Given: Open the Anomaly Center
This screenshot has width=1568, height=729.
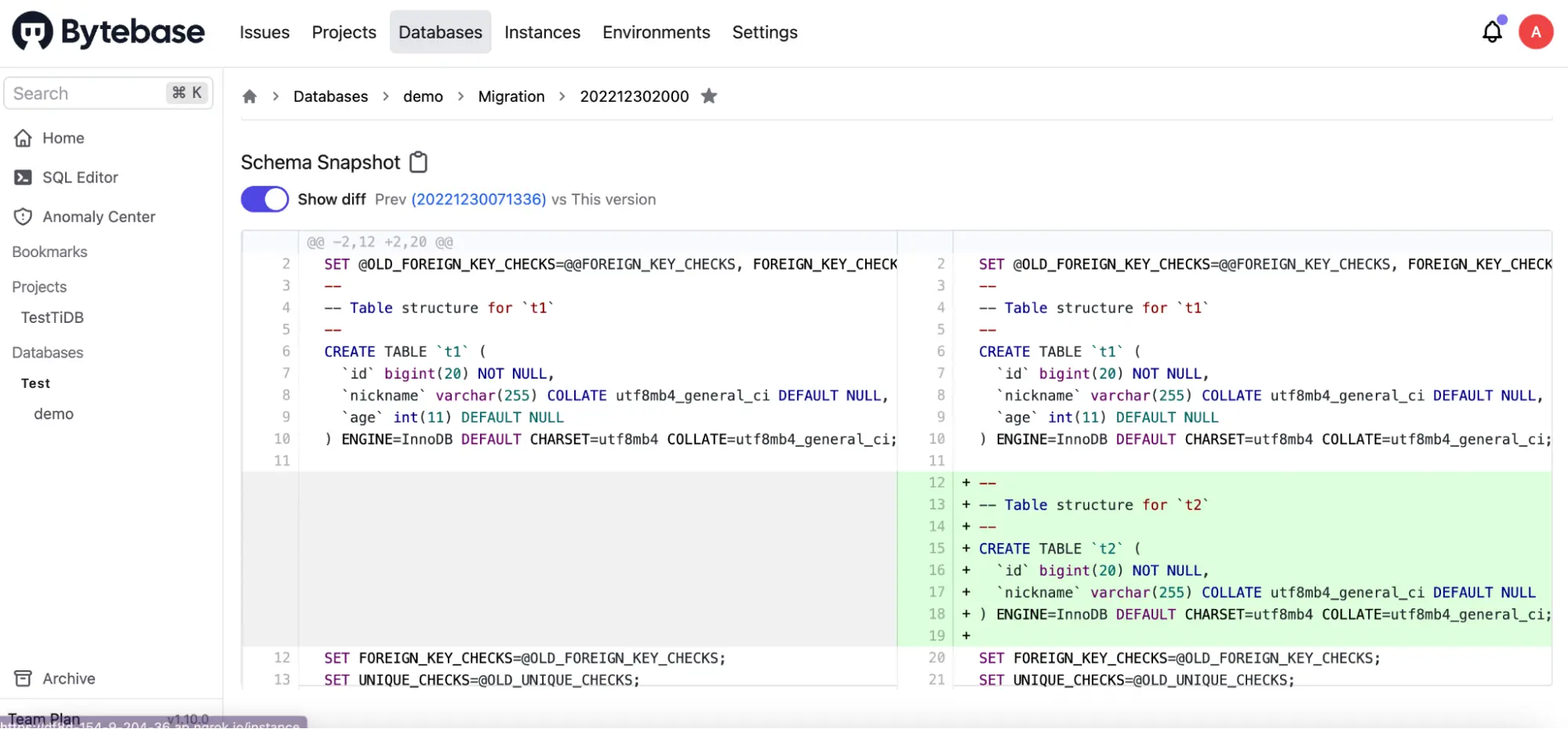Looking at the screenshot, I should (x=99, y=216).
